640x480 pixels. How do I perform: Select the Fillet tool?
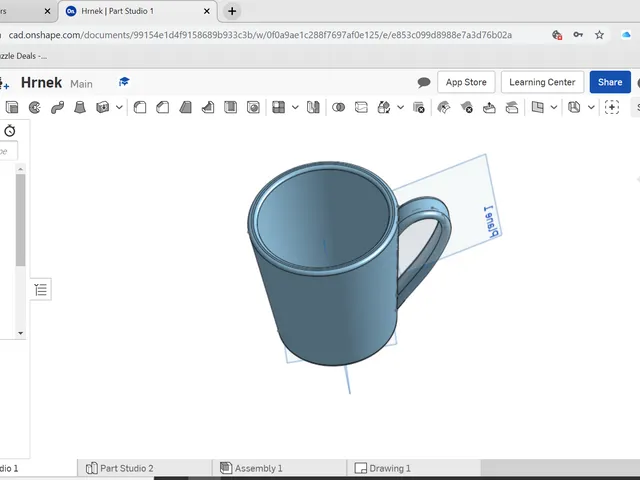[140, 107]
